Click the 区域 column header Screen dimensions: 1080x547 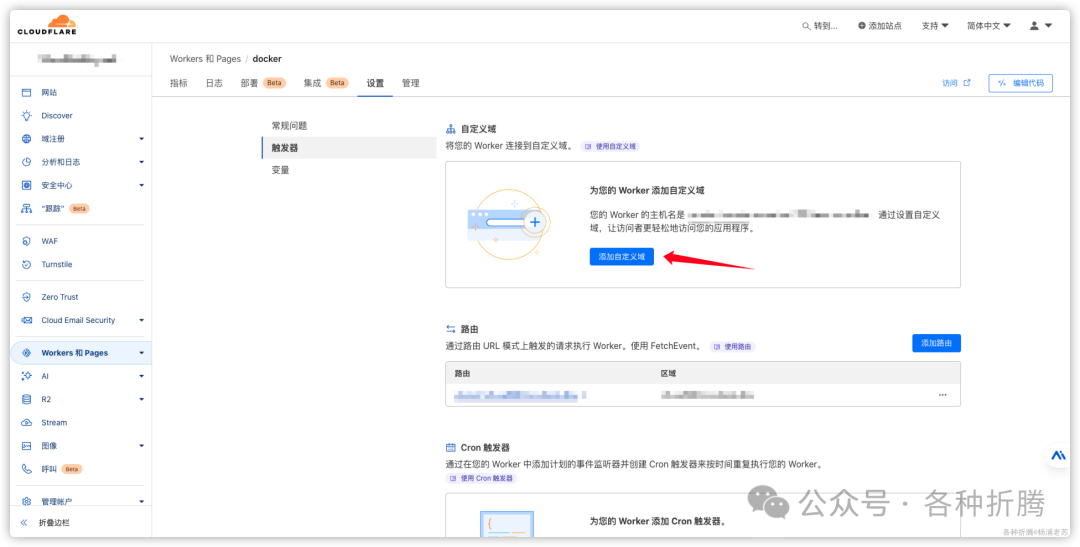click(x=669, y=373)
